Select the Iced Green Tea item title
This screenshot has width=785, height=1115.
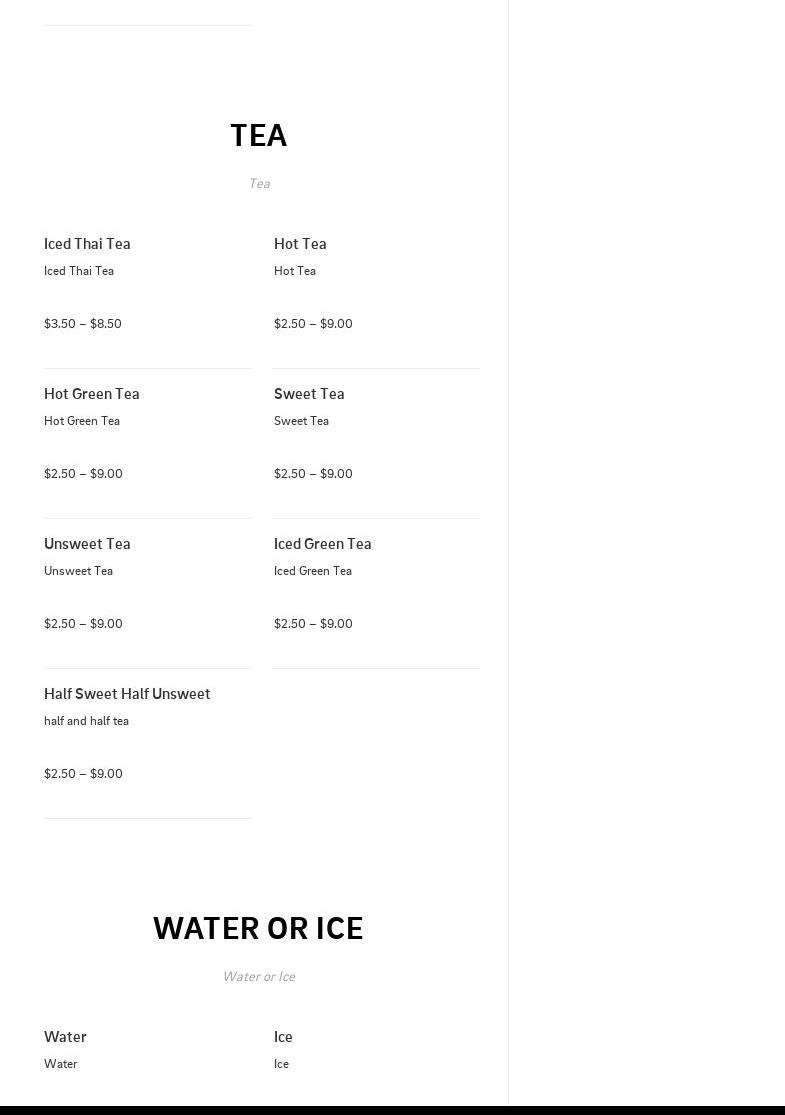(x=322, y=544)
